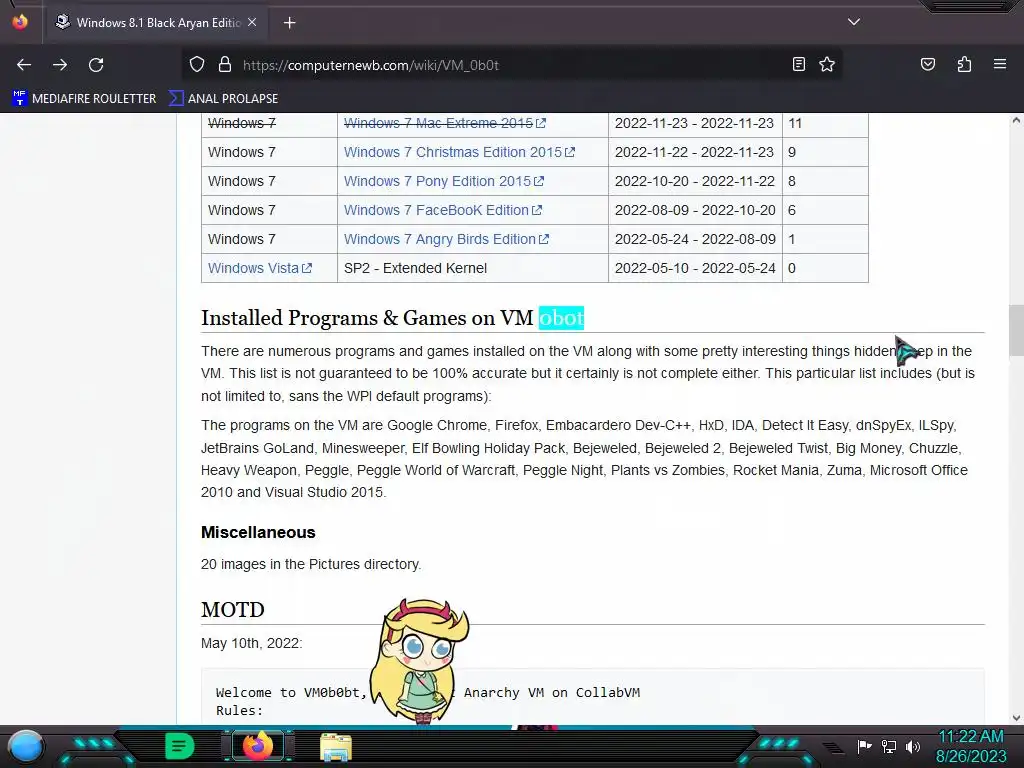Open the network tray icon
1024x768 pixels.
coord(889,746)
